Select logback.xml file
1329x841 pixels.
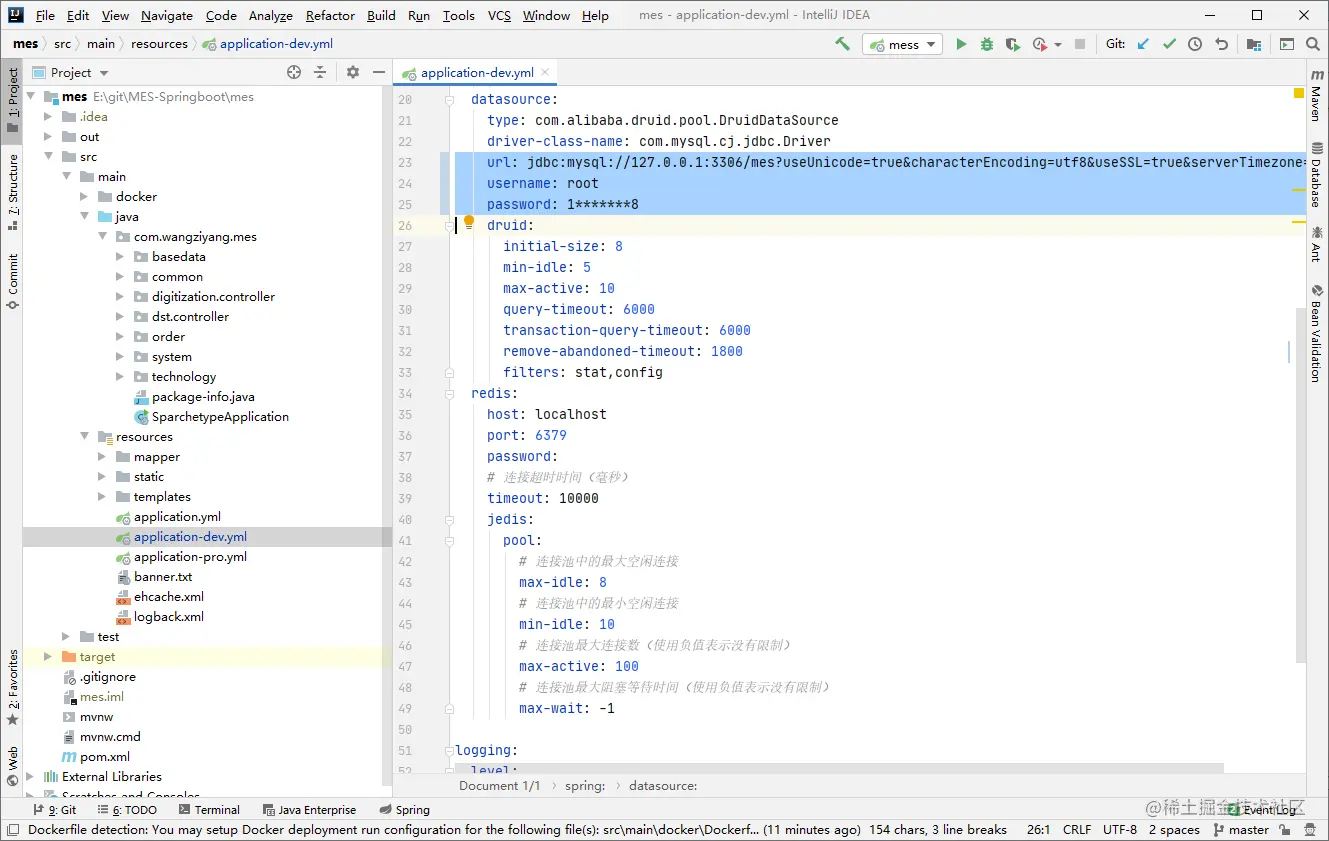(168, 617)
